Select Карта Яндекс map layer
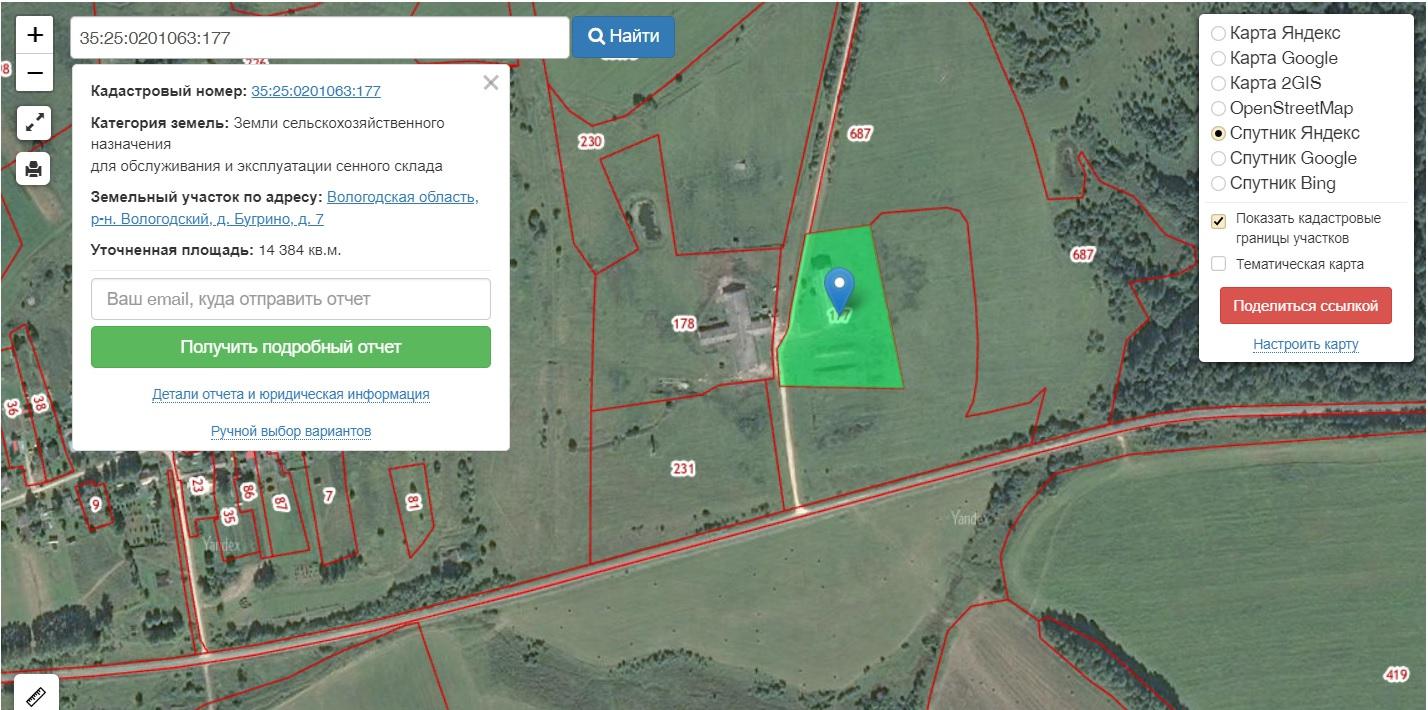The image size is (1428, 710). pos(1218,34)
